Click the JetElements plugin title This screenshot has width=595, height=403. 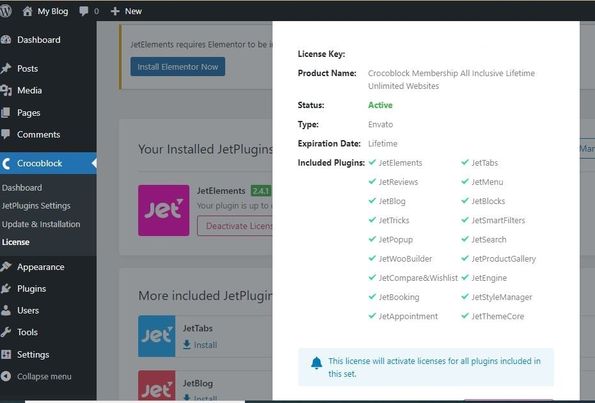(221, 191)
